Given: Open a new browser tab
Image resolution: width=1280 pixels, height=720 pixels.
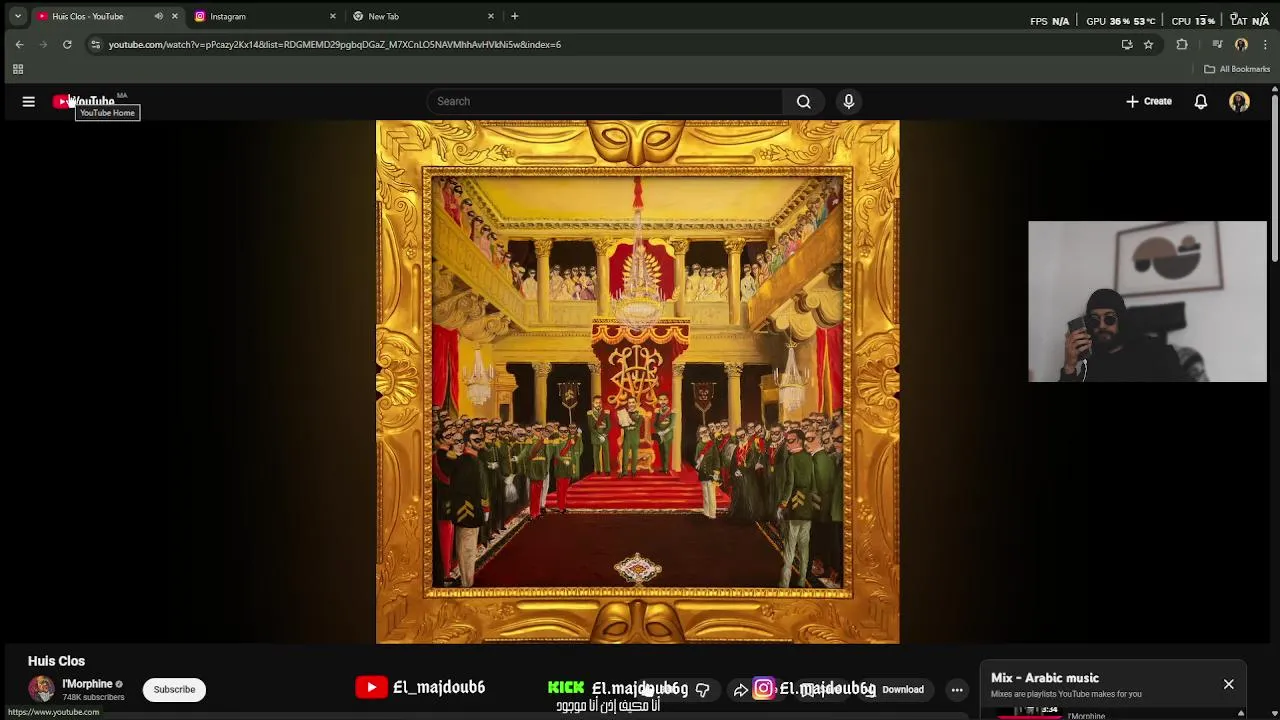Looking at the screenshot, I should 514,16.
